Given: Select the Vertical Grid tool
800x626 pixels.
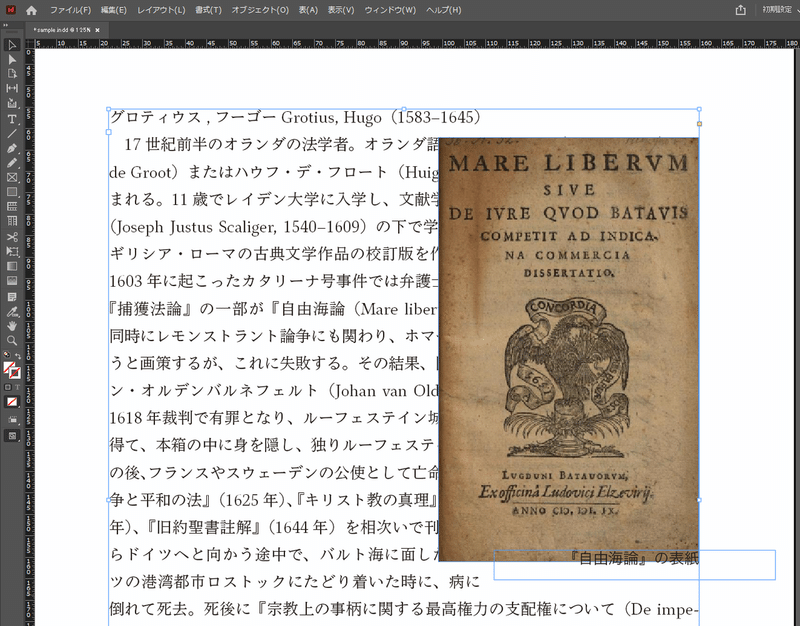Looking at the screenshot, I should click(x=12, y=221).
